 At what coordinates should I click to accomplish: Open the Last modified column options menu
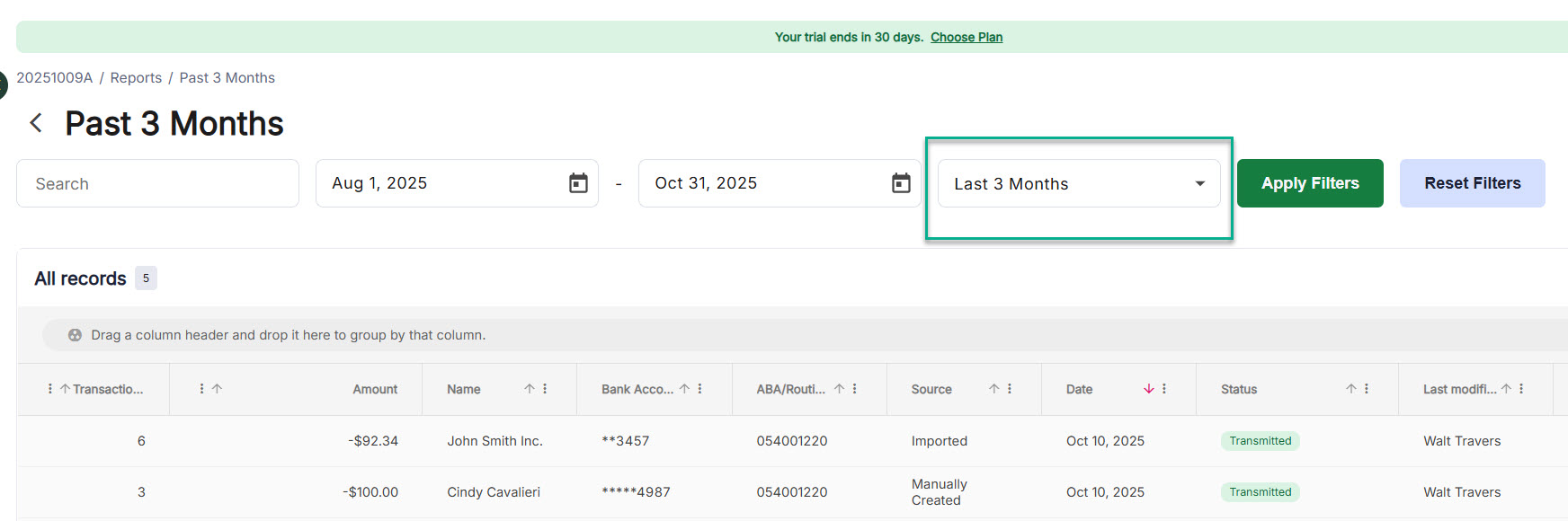[x=1521, y=389]
